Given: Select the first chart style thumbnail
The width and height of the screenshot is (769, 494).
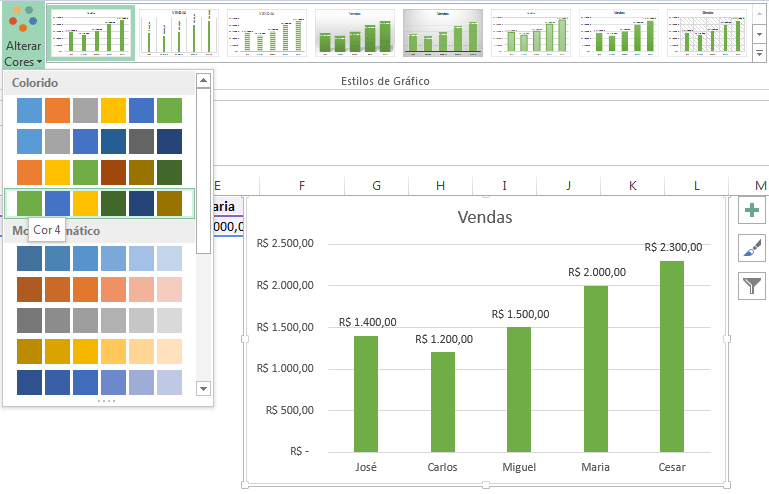Looking at the screenshot, I should tap(91, 33).
